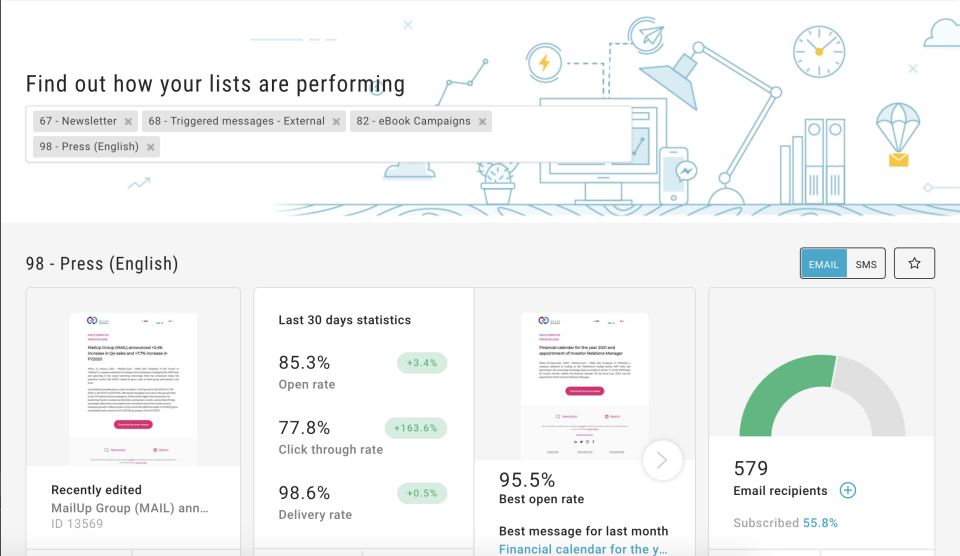The image size is (960, 556).
Task: Remove the 98 - Press (English) tag
Action: [x=150, y=147]
